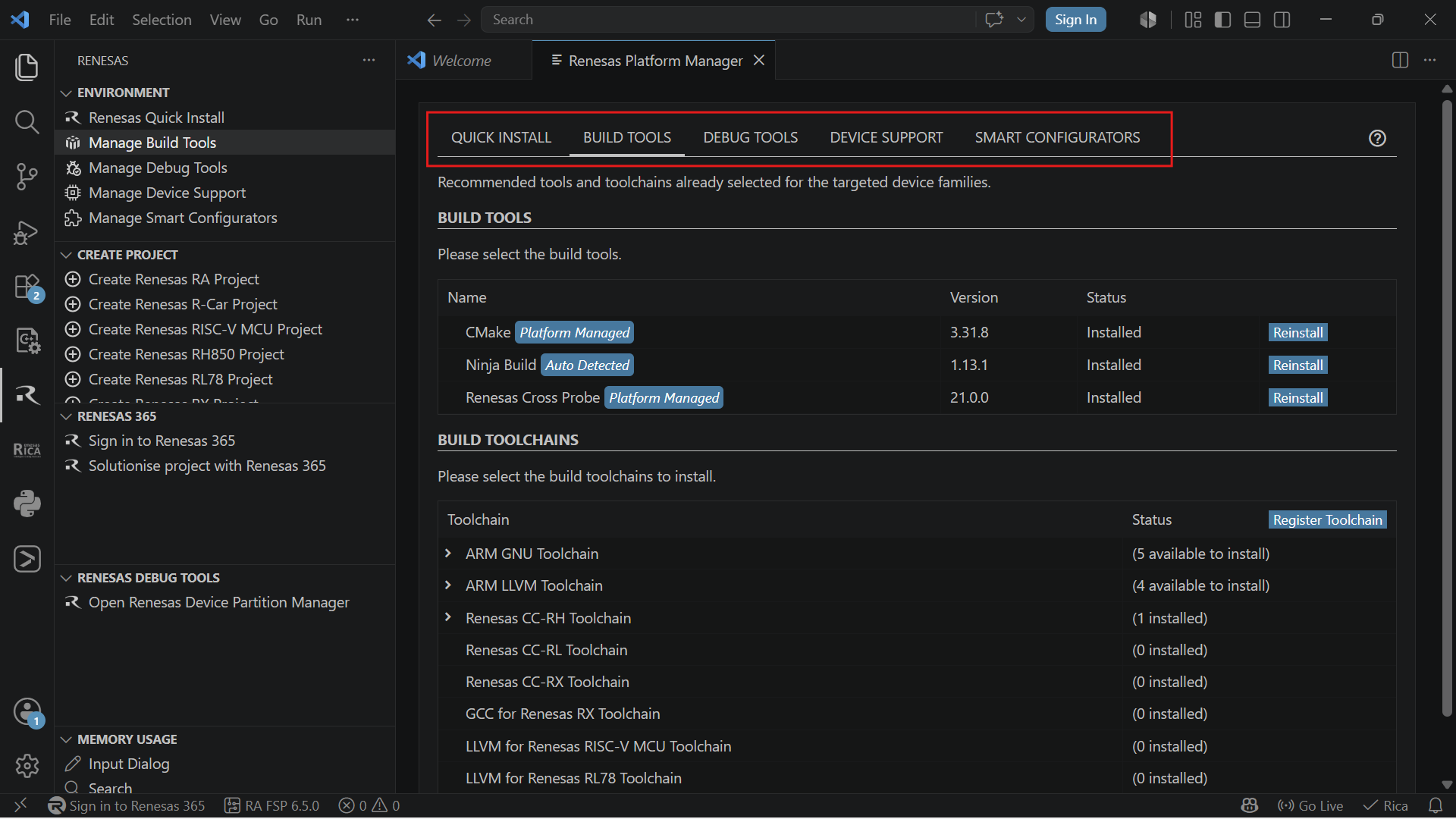Open the Source Control view

(x=27, y=177)
